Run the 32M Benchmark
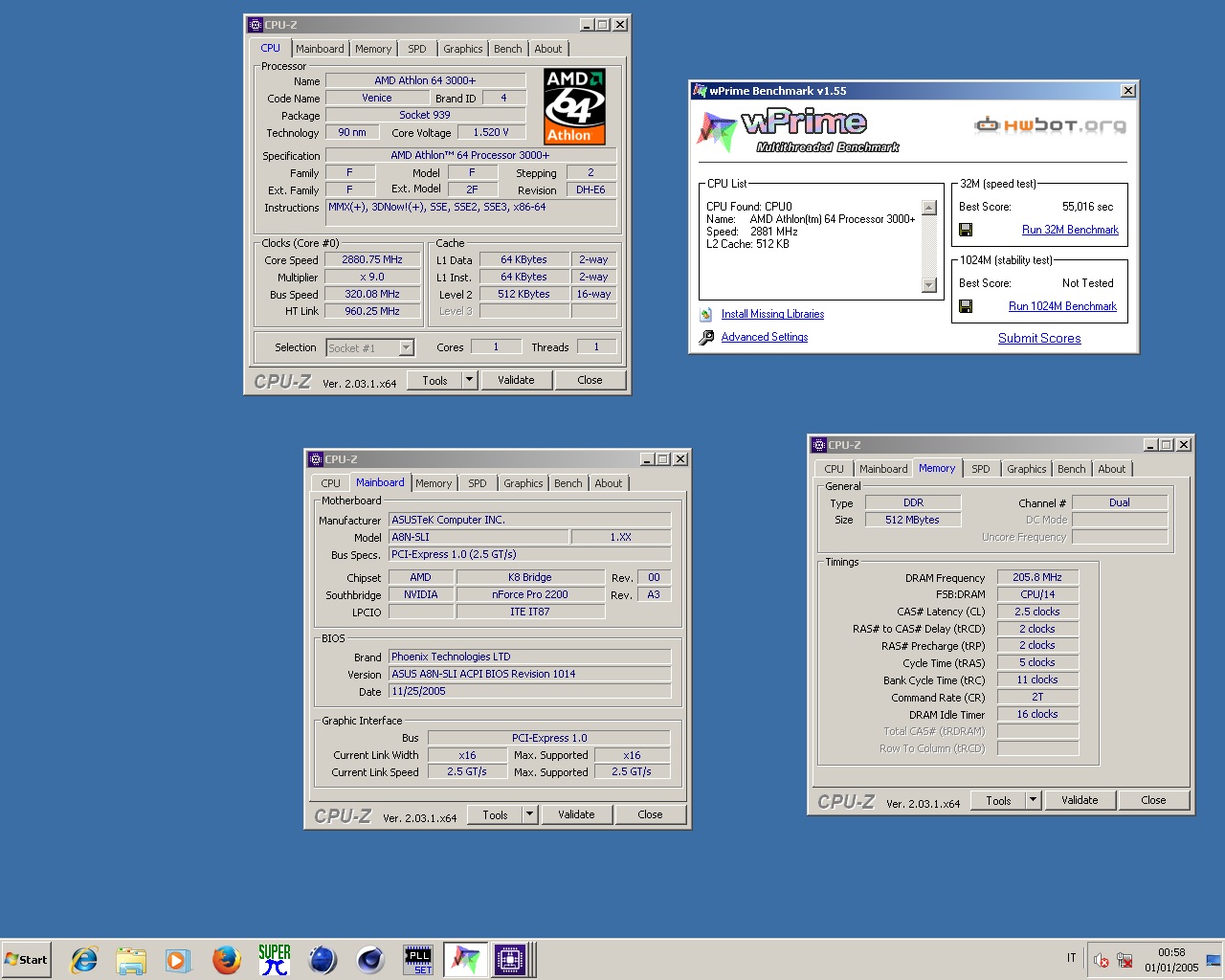The height and width of the screenshot is (980, 1225). click(1070, 230)
